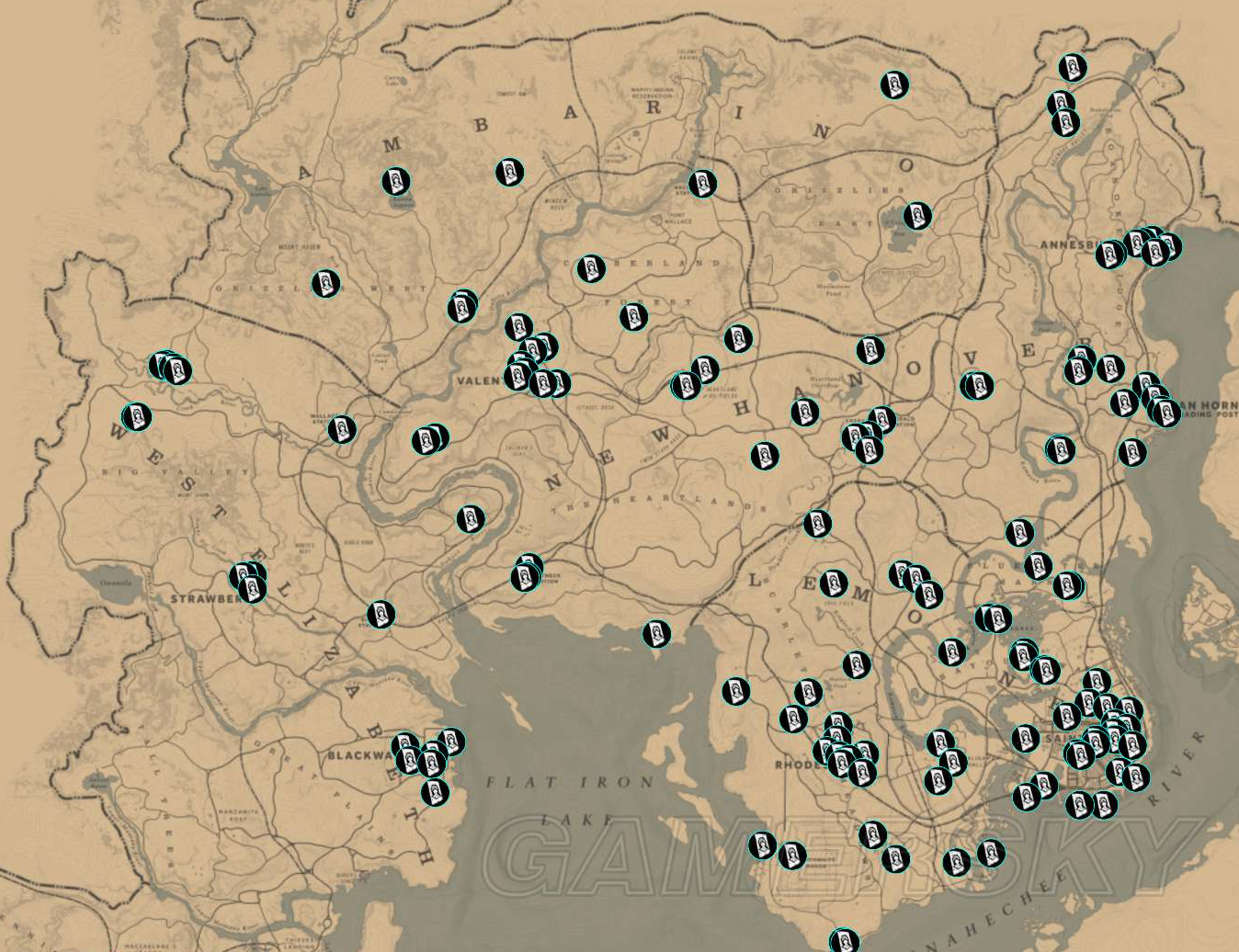Select the Wapiti Indian Reservation label

point(653,93)
